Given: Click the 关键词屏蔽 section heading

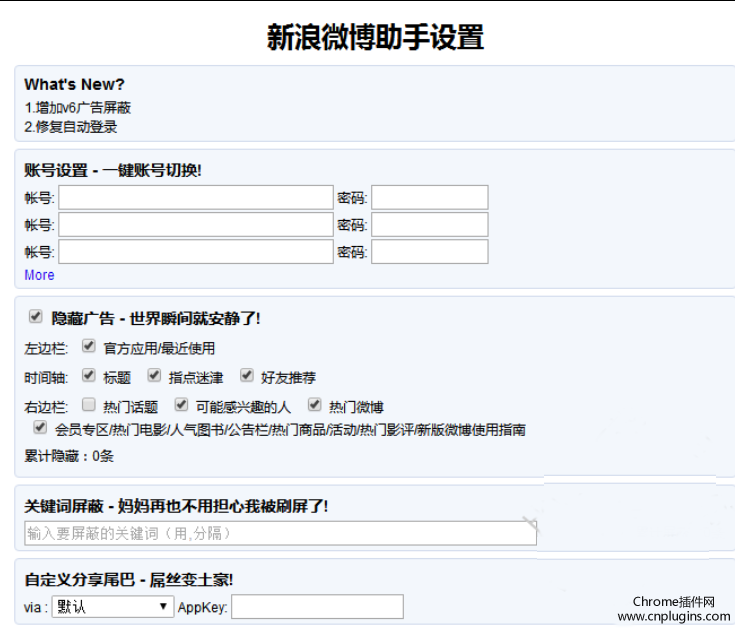Looking at the screenshot, I should click(176, 506).
